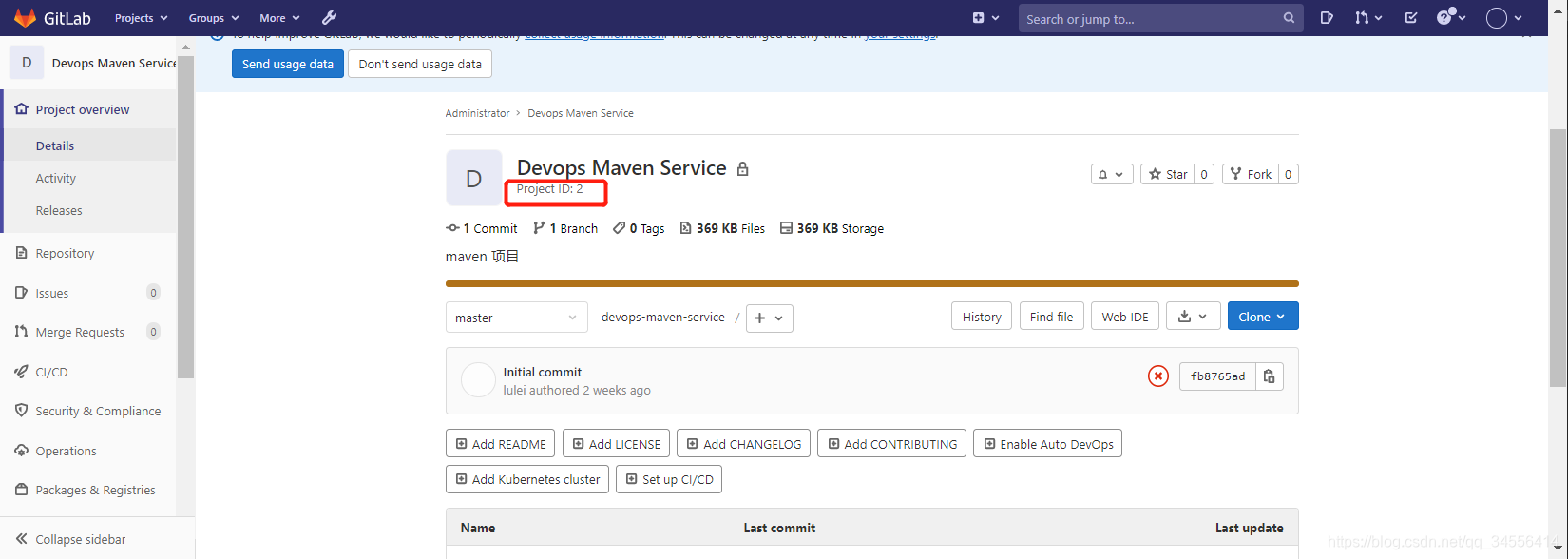Viewport: 1568px width, 559px height.
Task: Open the download source dropdown
Action: click(1194, 317)
